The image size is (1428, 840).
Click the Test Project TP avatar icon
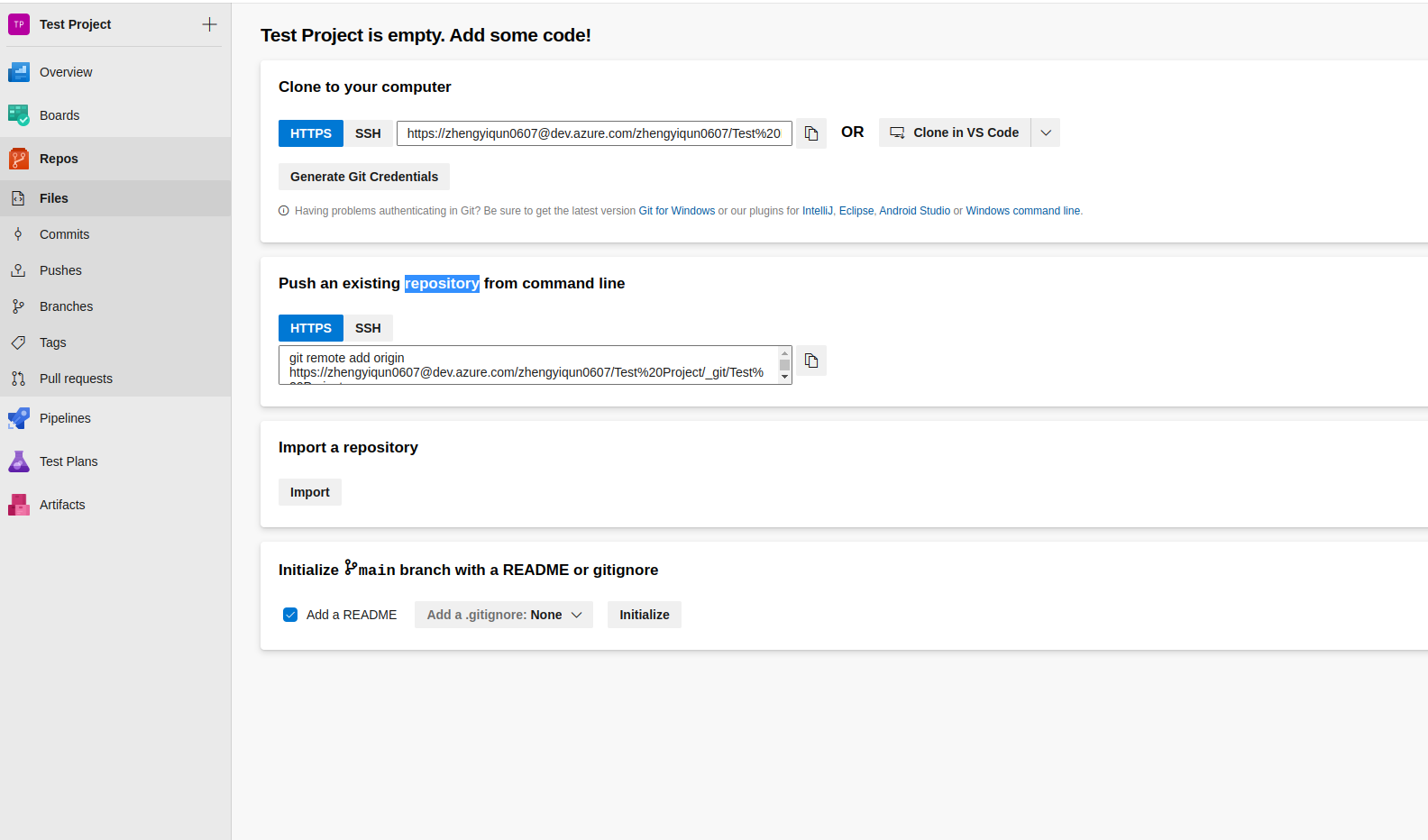pyautogui.click(x=19, y=24)
